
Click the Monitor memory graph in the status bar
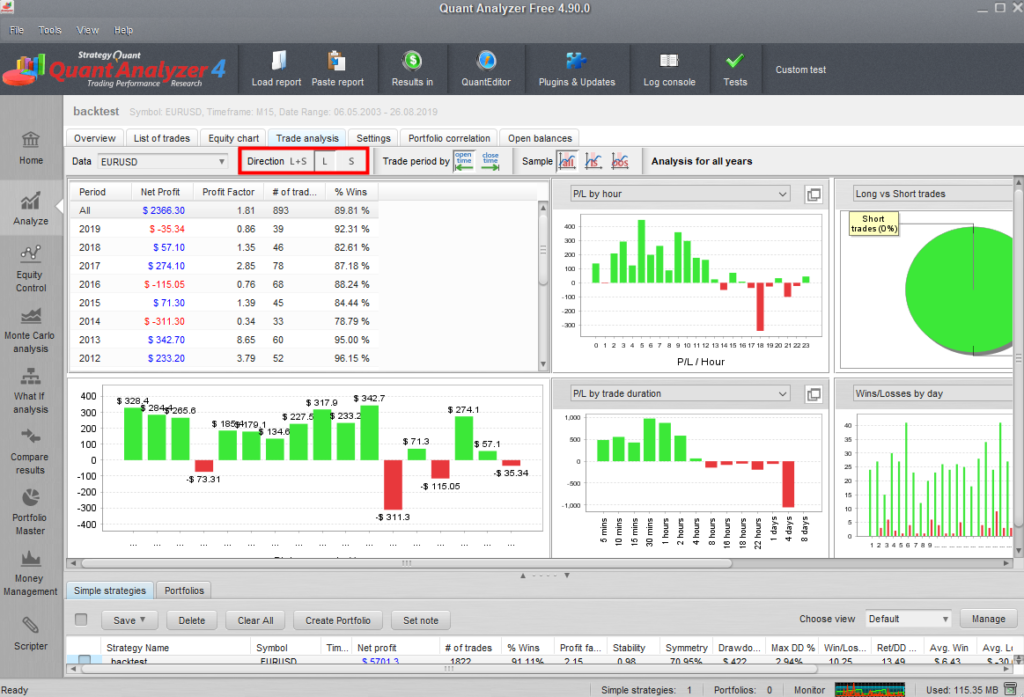[870, 689]
